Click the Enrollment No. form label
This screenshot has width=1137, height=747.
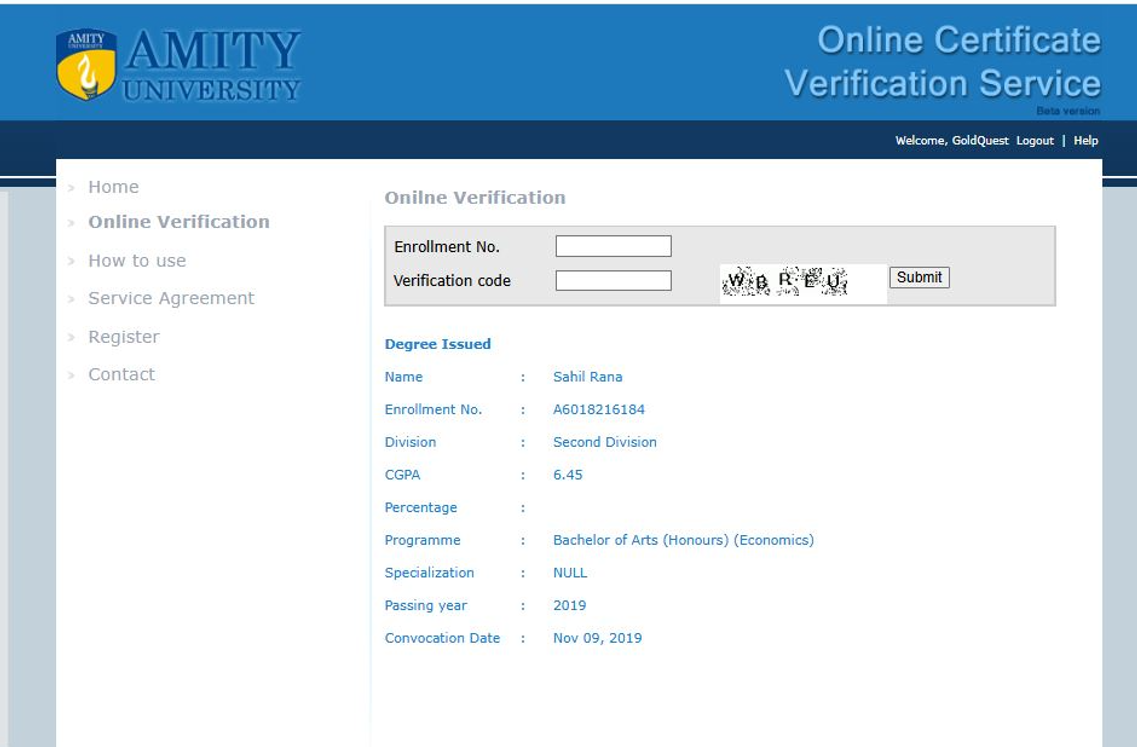point(447,247)
